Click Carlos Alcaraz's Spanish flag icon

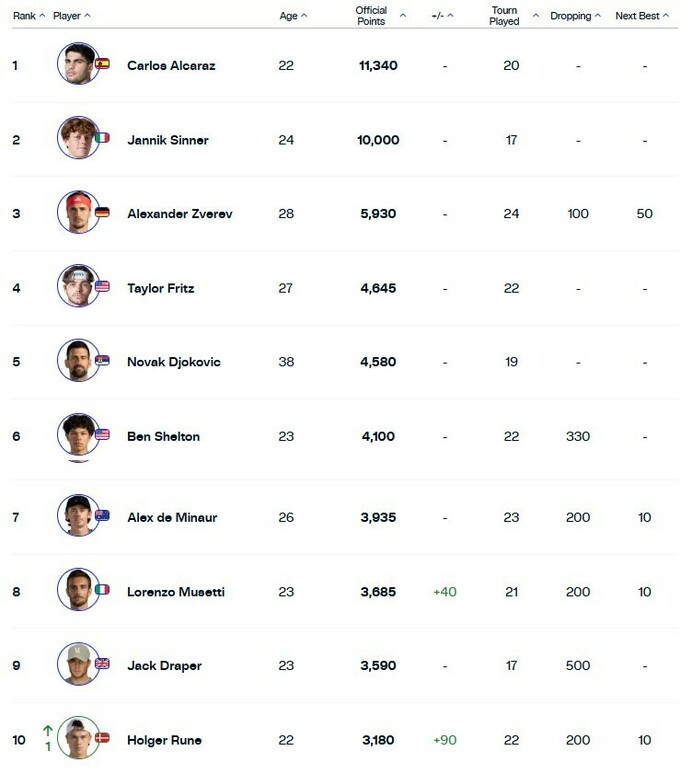(103, 64)
